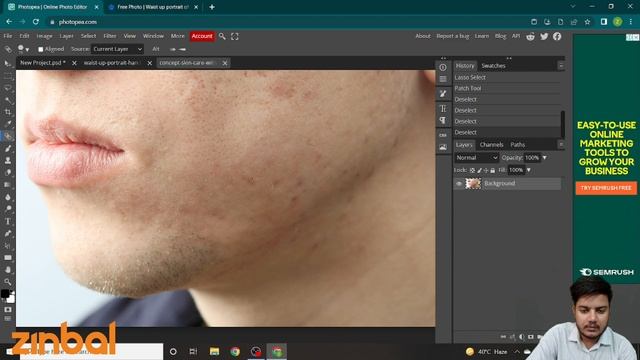Click the Opacity 100% value field
The width and height of the screenshot is (640, 360).
(x=532, y=158)
